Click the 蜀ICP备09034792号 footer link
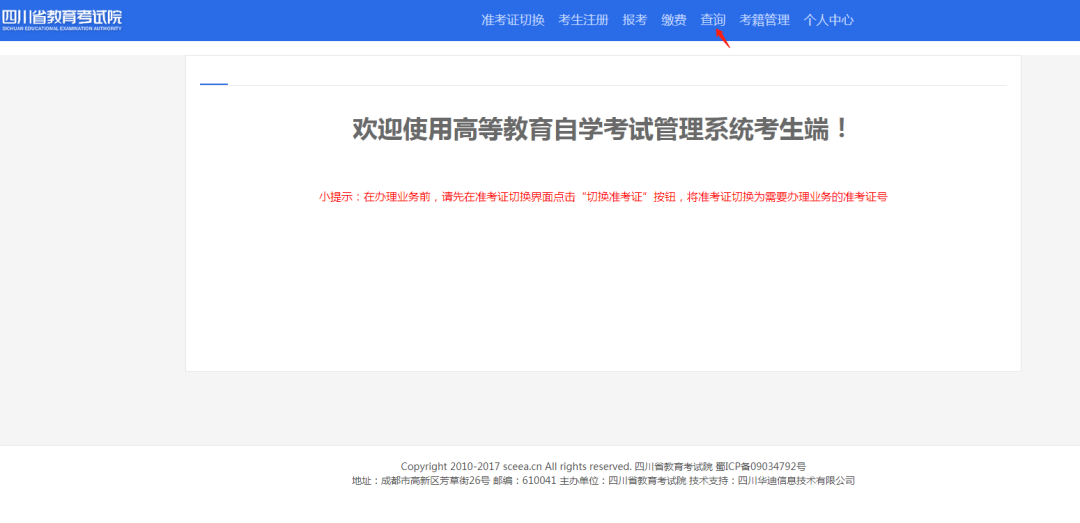Screen dimensions: 1080x523 [x=761, y=466]
